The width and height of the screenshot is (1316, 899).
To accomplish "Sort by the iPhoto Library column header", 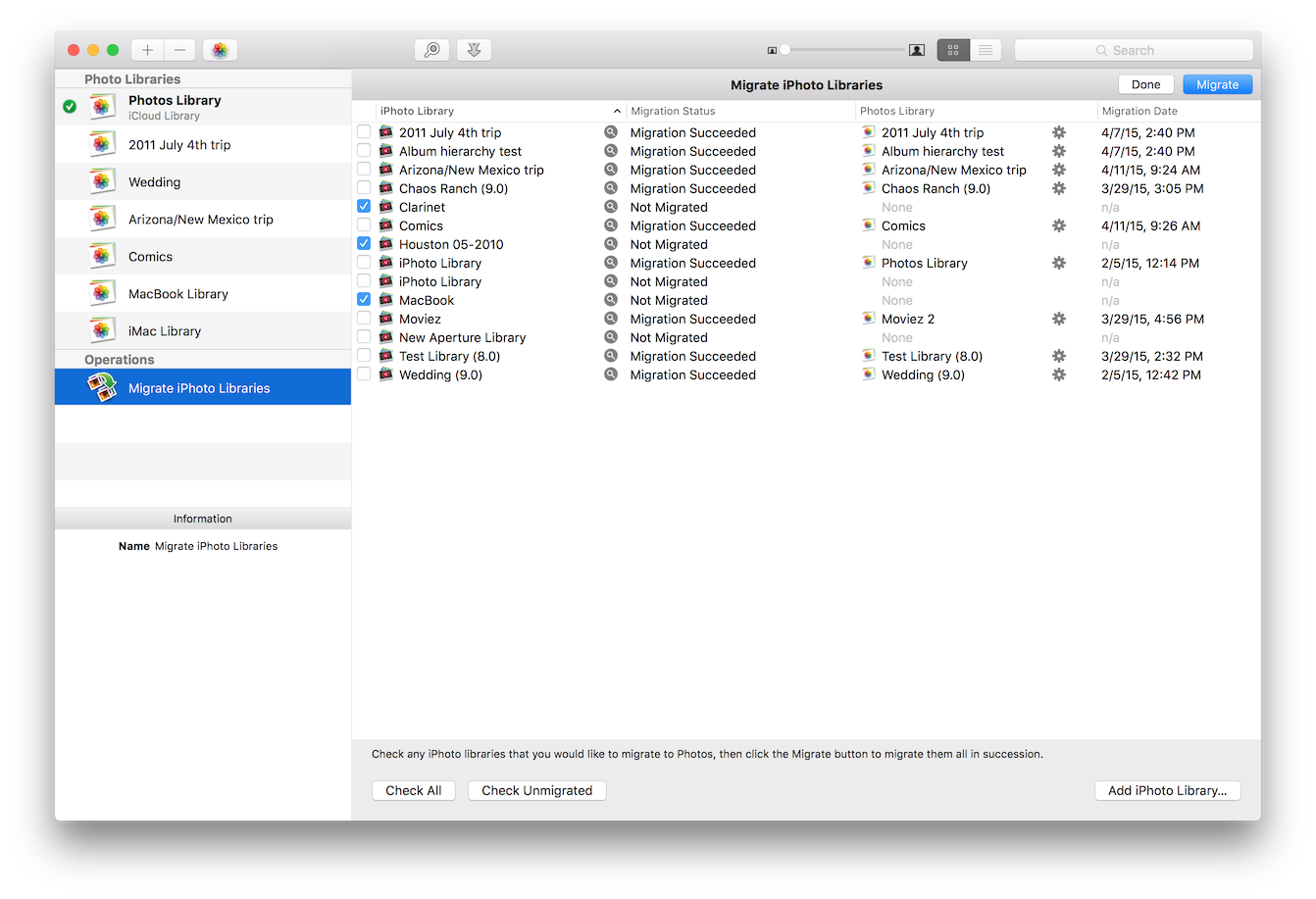I will 500,111.
